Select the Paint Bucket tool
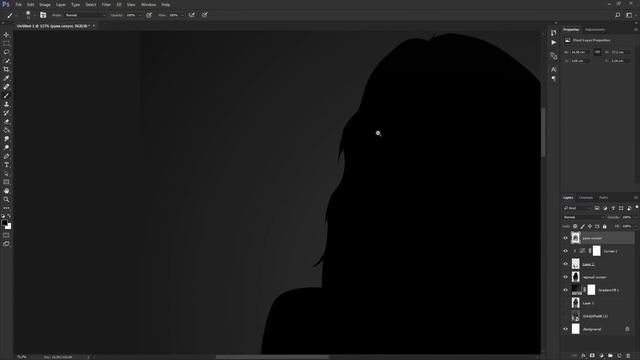 (x=6, y=130)
